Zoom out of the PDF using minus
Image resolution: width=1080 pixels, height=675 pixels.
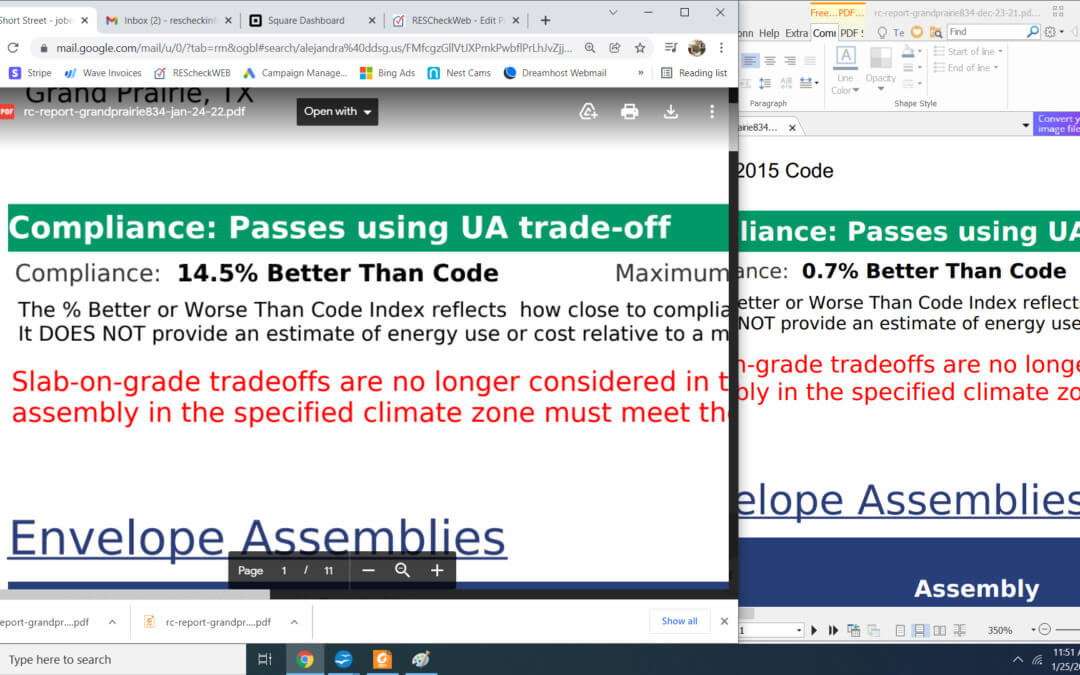pos(368,570)
